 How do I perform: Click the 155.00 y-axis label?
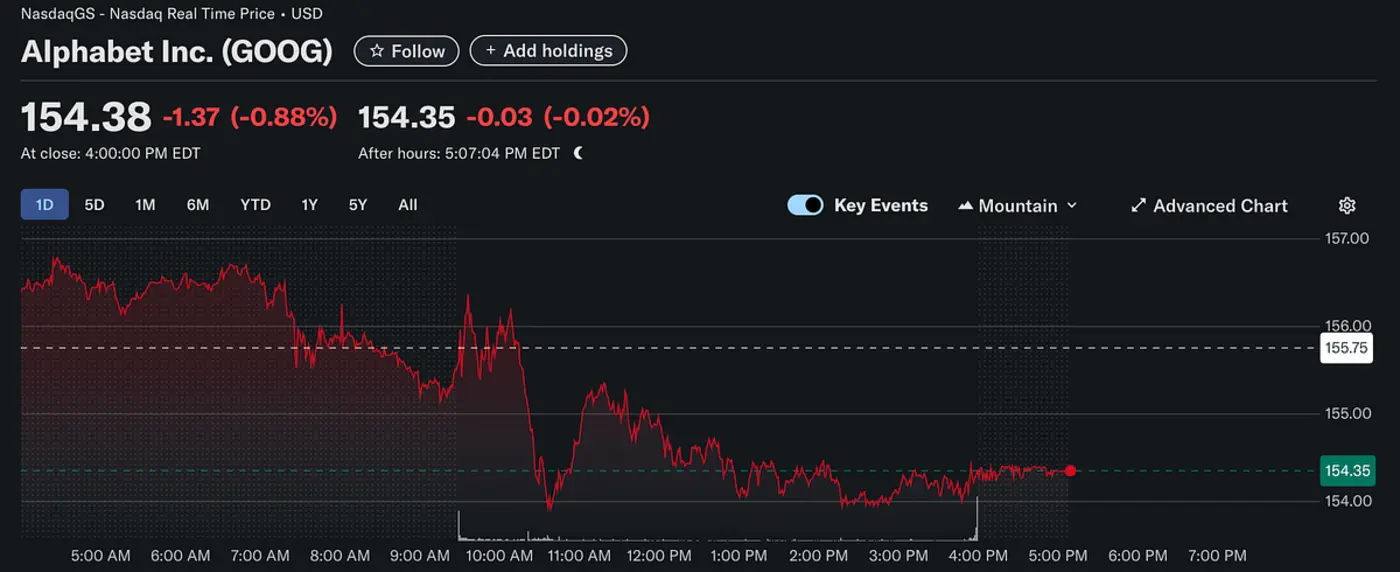pyautogui.click(x=1346, y=413)
